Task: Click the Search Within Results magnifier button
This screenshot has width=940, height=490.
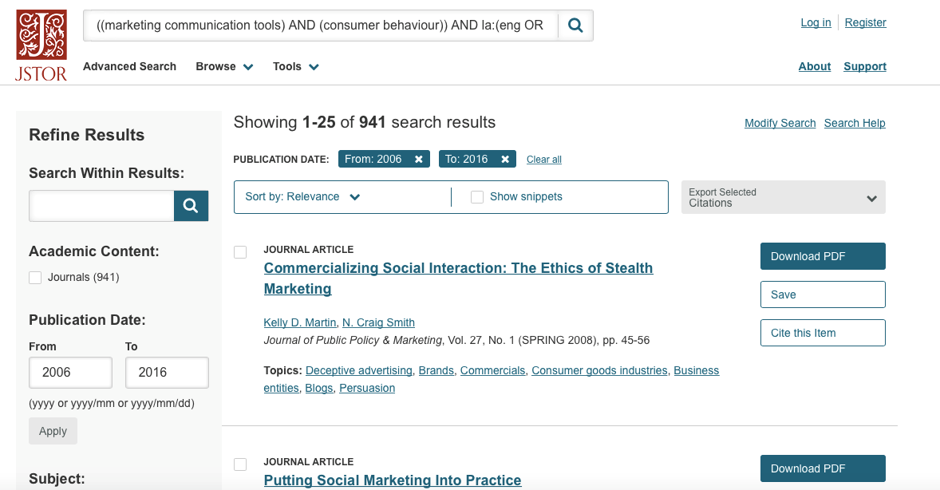Action: pyautogui.click(x=191, y=206)
